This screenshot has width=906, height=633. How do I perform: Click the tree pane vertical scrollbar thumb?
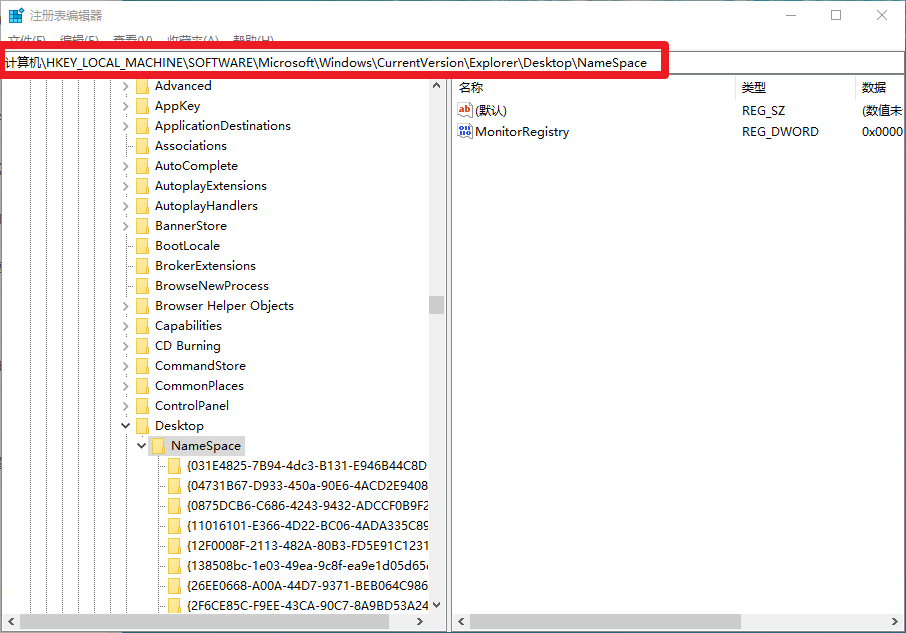(x=436, y=305)
